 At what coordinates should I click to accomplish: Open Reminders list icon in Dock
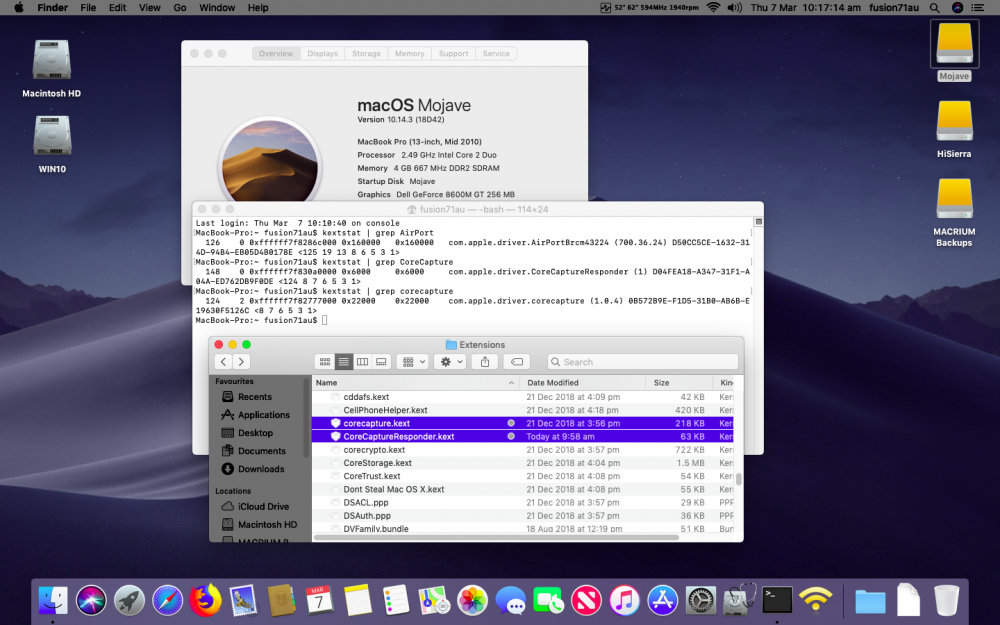(x=396, y=600)
